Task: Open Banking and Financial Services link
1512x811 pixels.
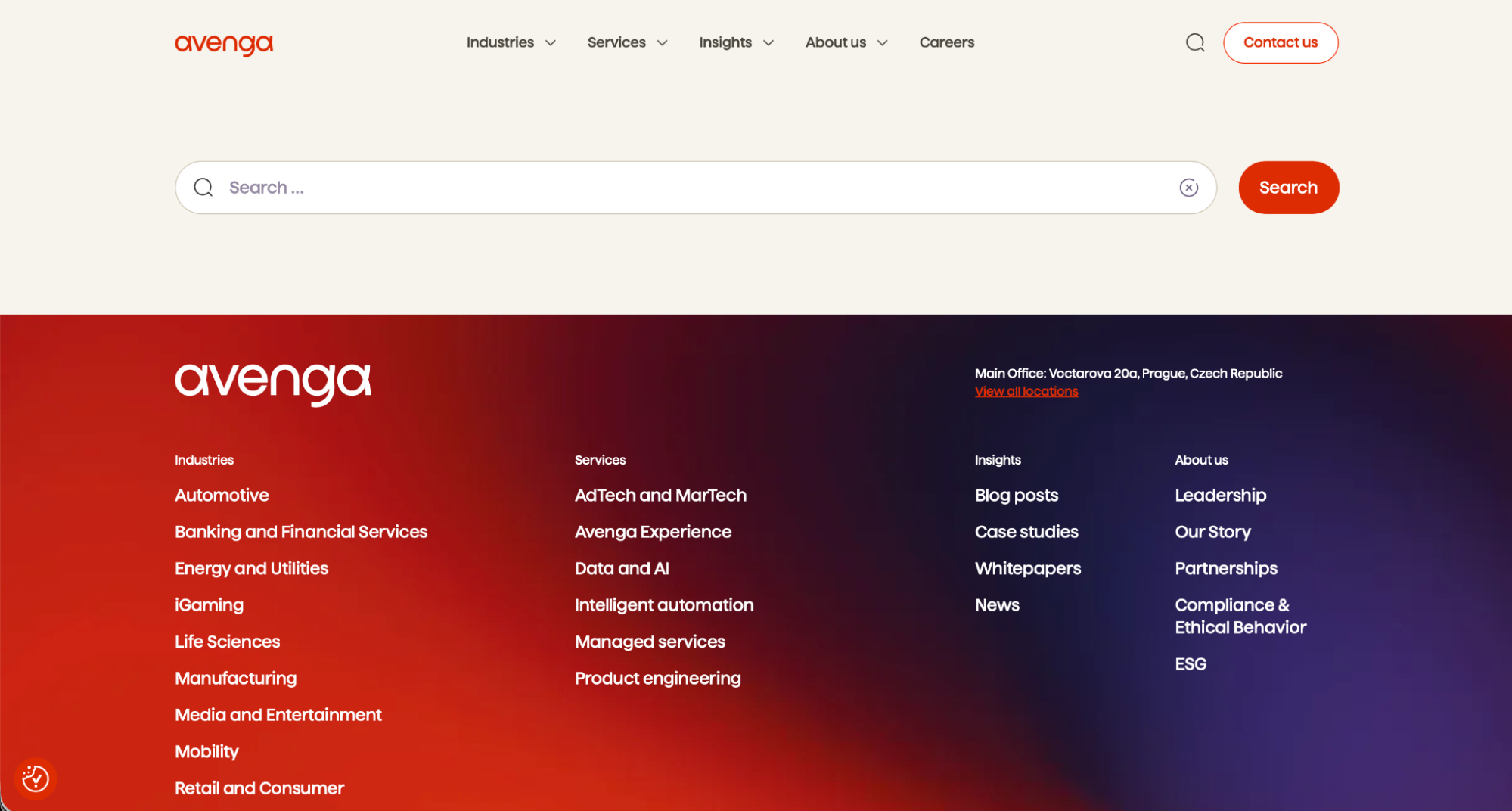Action: tap(300, 532)
